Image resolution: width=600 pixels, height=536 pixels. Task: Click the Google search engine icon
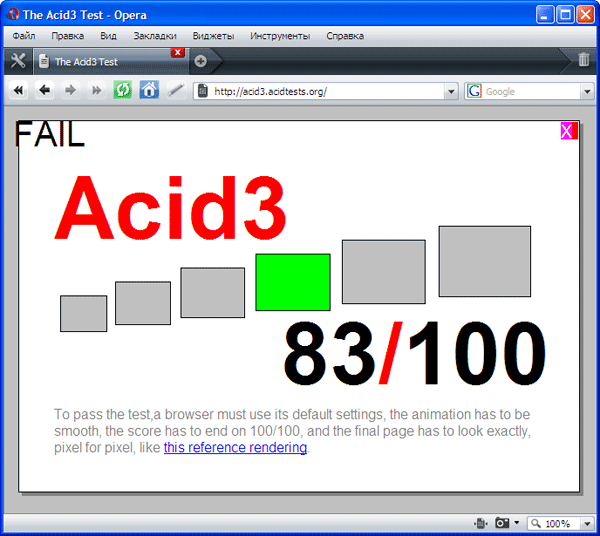474,91
